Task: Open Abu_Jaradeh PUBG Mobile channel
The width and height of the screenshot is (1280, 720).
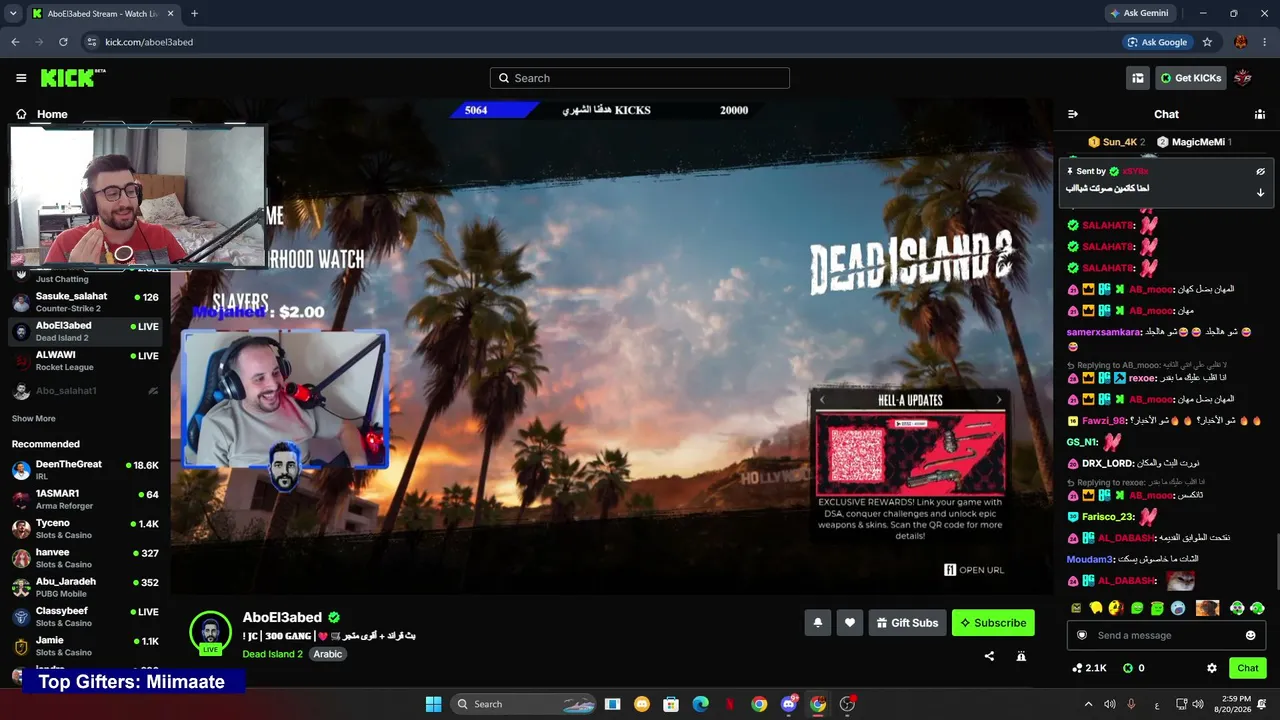Action: click(x=85, y=587)
